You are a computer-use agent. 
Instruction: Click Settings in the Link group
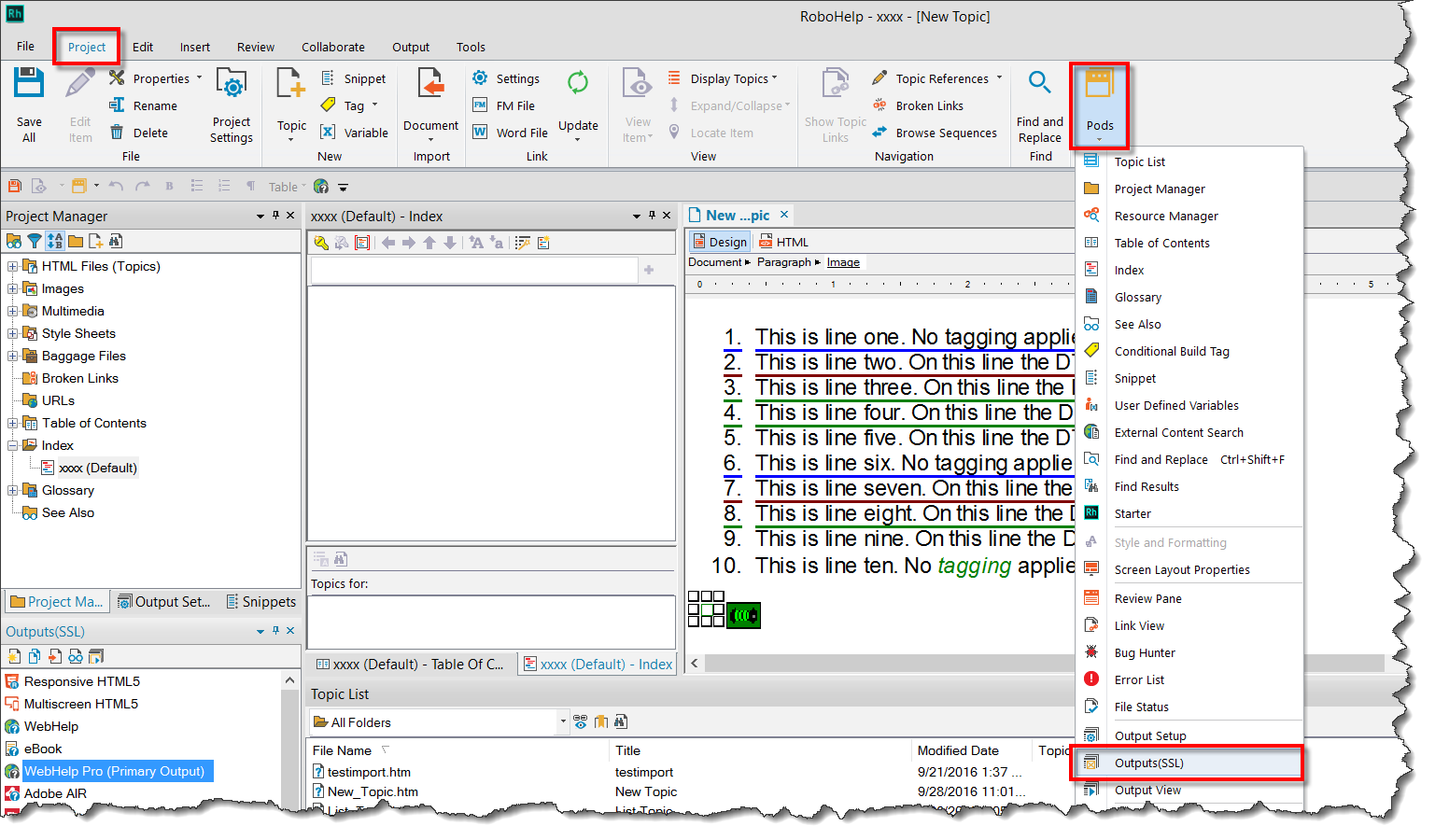tap(506, 79)
